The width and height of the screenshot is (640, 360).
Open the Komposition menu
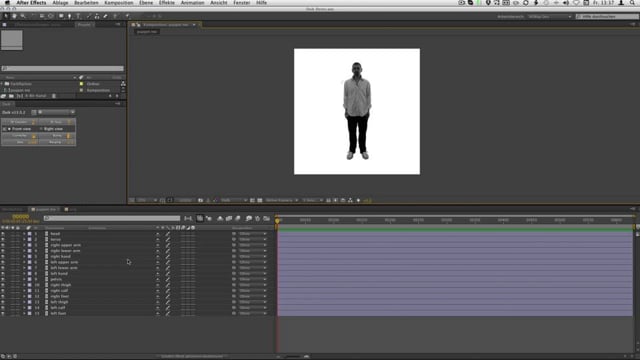pyautogui.click(x=119, y=3)
